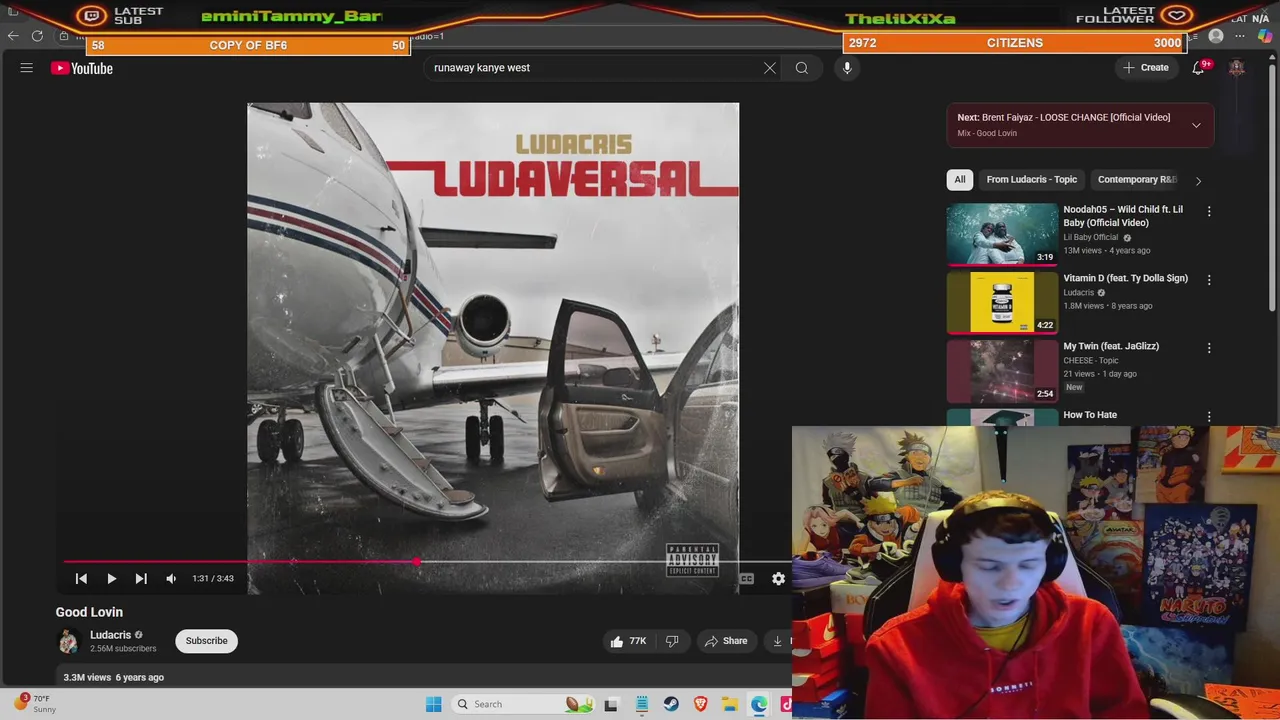The image size is (1280, 720).
Task: Download the video
Action: 778,641
